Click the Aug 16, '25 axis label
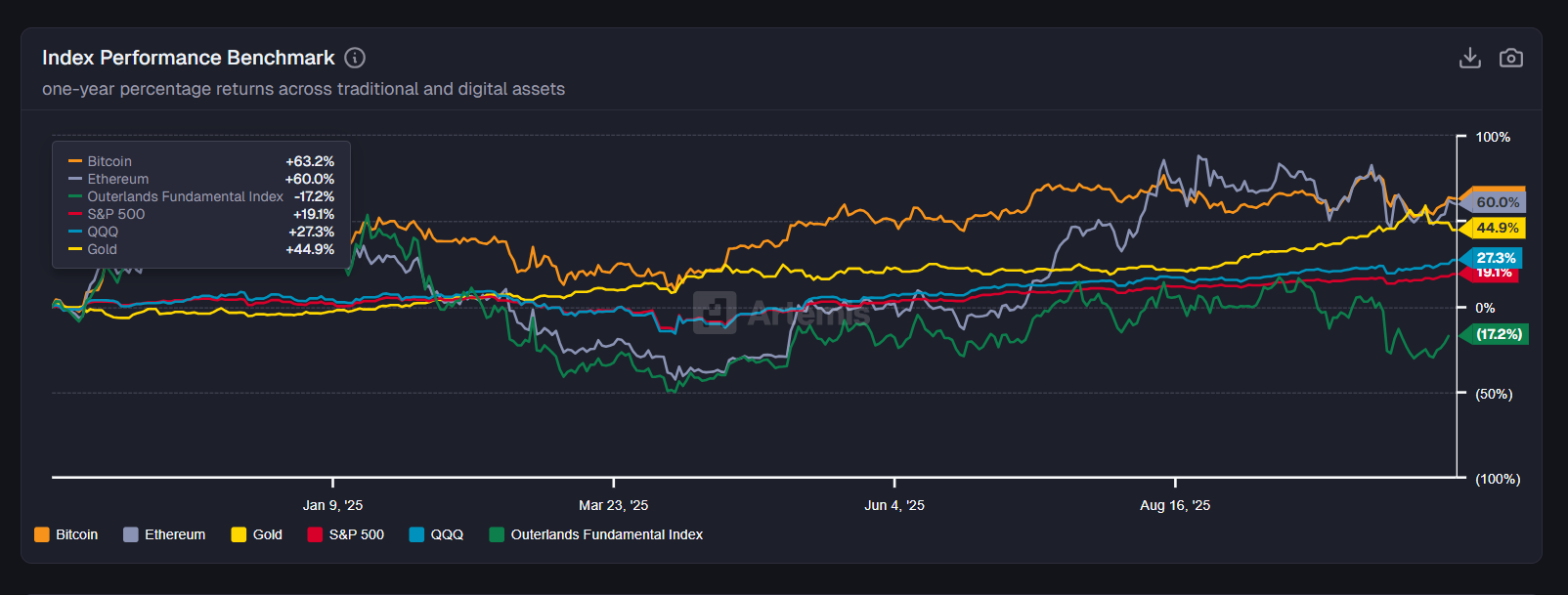 tap(1174, 505)
